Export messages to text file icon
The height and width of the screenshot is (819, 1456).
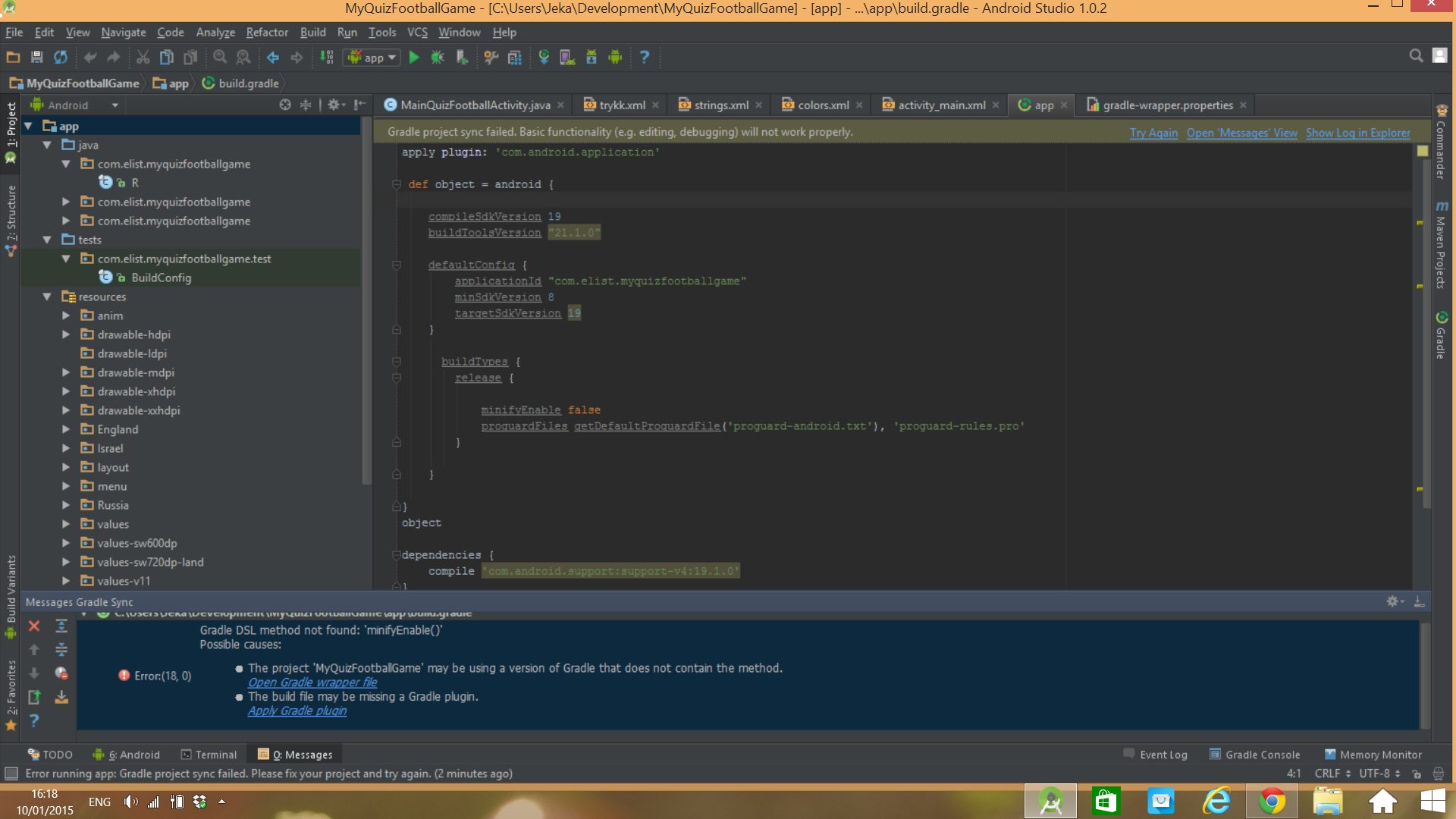click(34, 698)
